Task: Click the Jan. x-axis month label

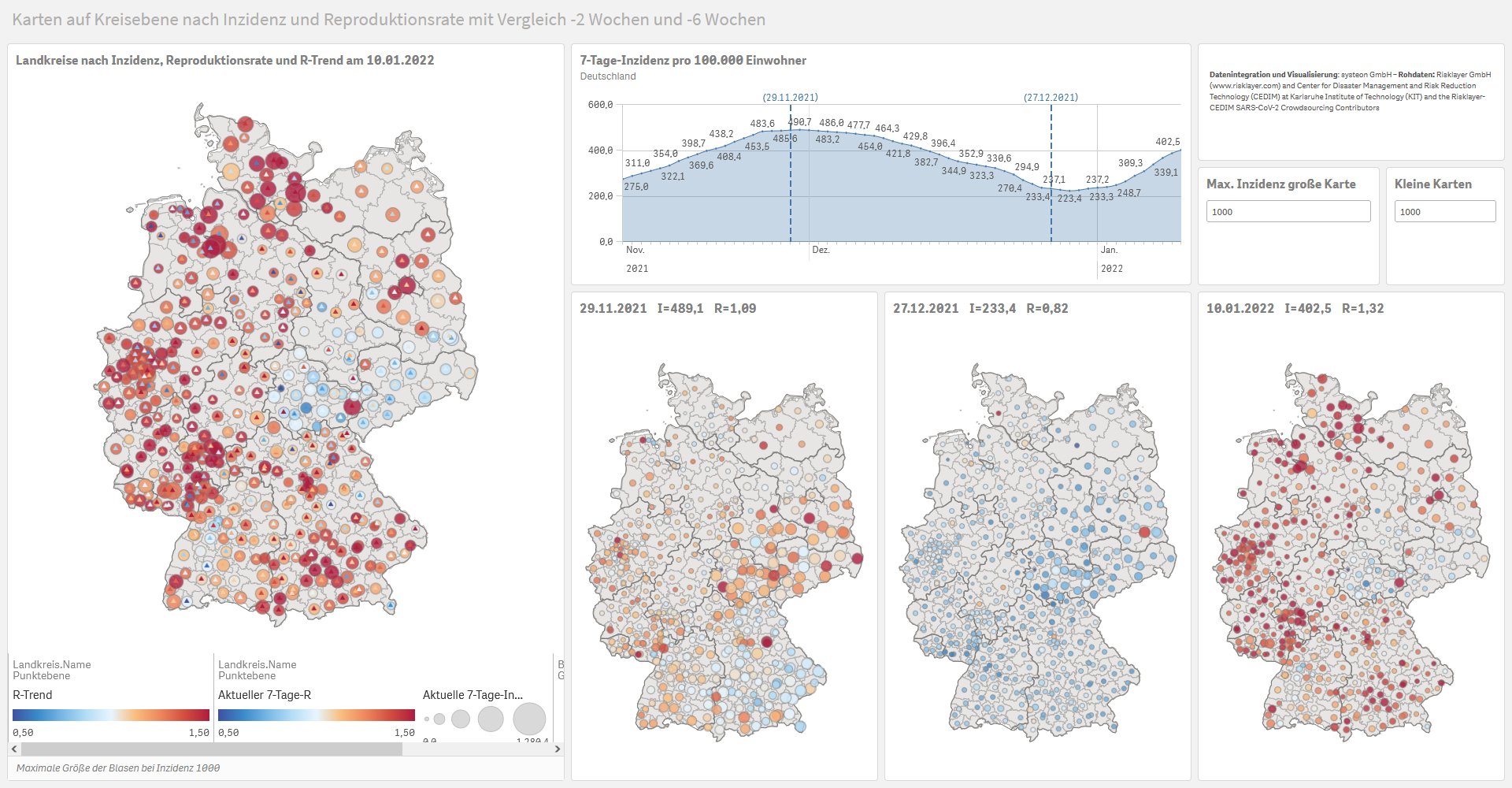Action: (x=1109, y=250)
